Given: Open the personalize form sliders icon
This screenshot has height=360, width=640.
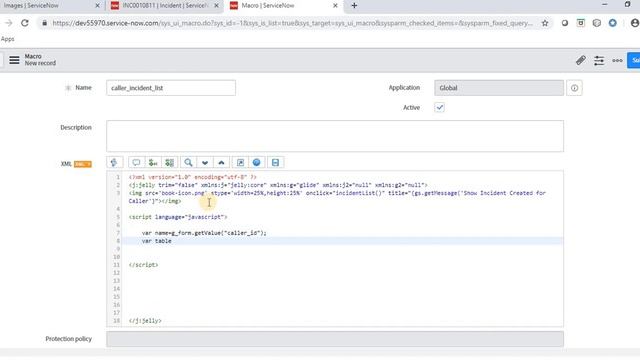Looking at the screenshot, I should (599, 60).
